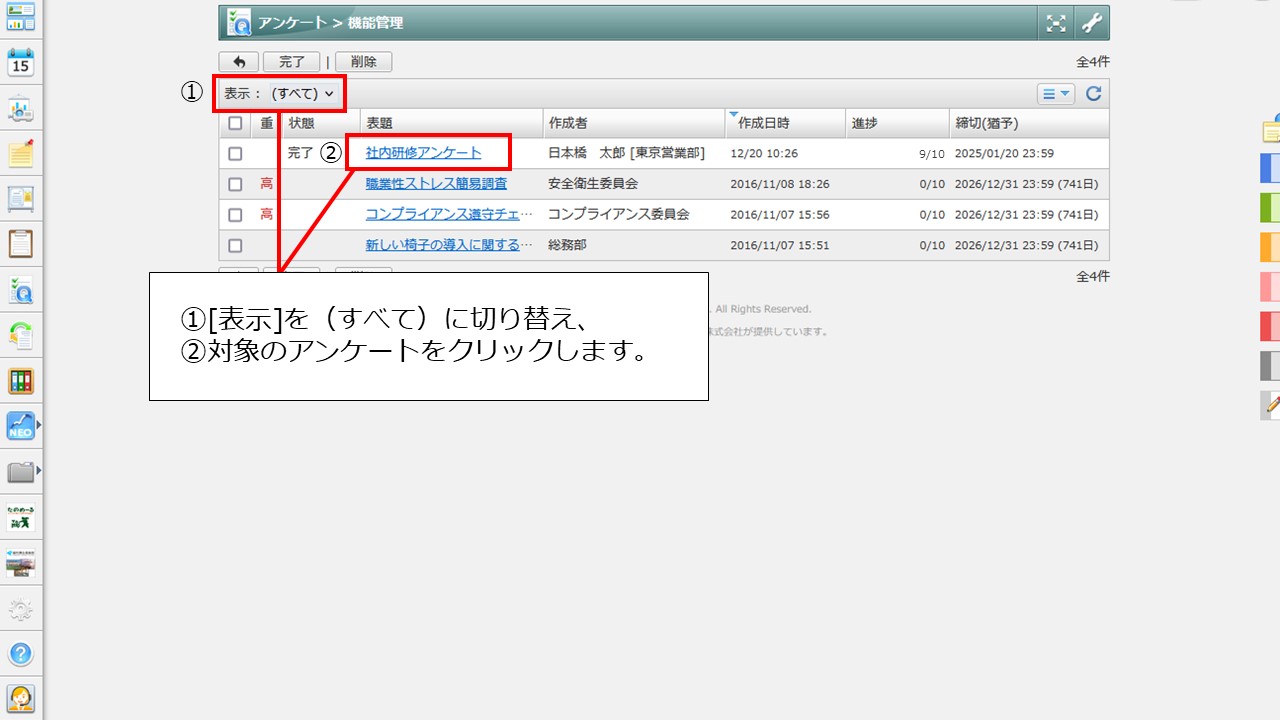Open the 社内研修アンケート survey link
This screenshot has height=720, width=1280.
(x=423, y=153)
